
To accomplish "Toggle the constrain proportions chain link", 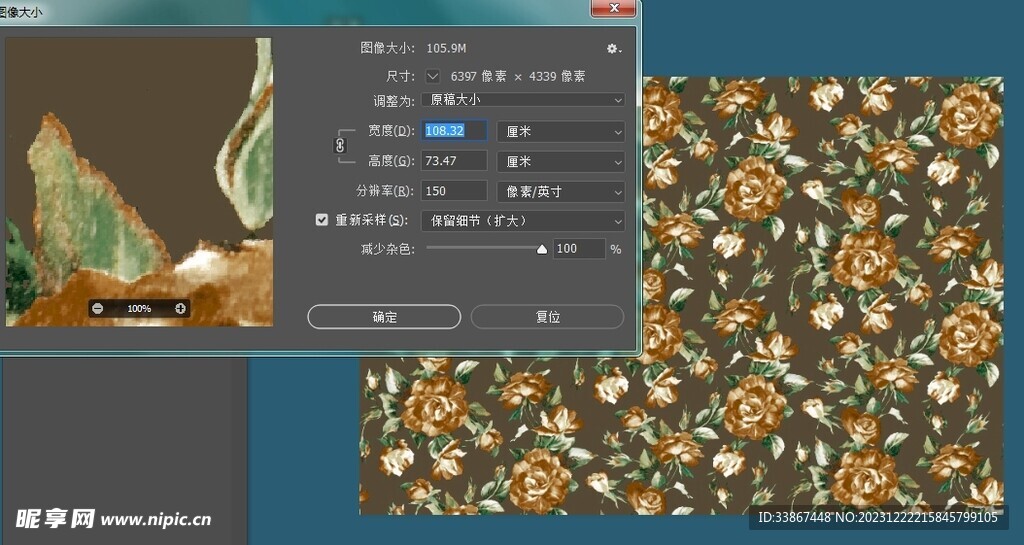I will [x=340, y=145].
